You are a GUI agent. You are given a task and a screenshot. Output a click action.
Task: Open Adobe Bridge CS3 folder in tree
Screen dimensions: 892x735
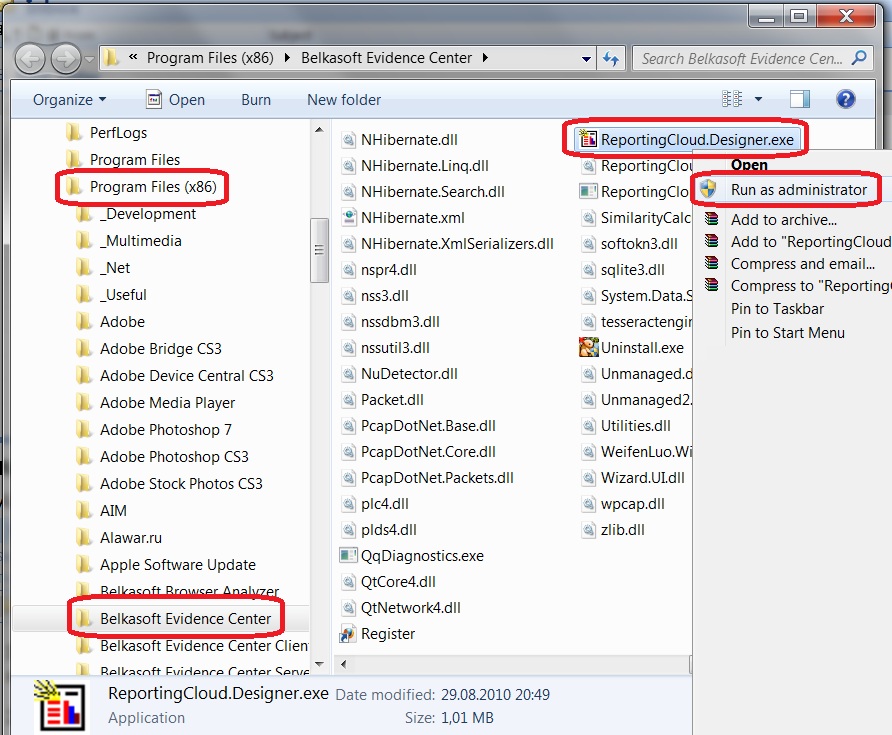pos(160,349)
